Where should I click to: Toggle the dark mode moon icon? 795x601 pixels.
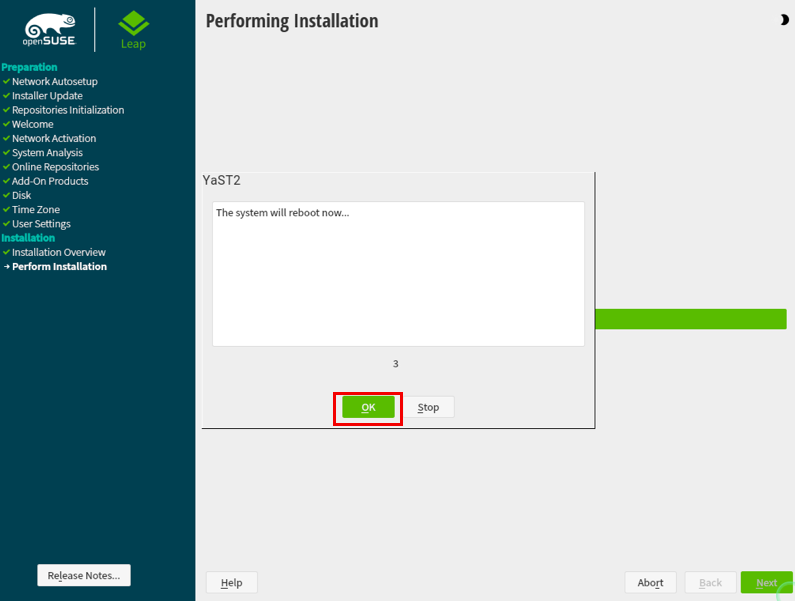pos(784,20)
